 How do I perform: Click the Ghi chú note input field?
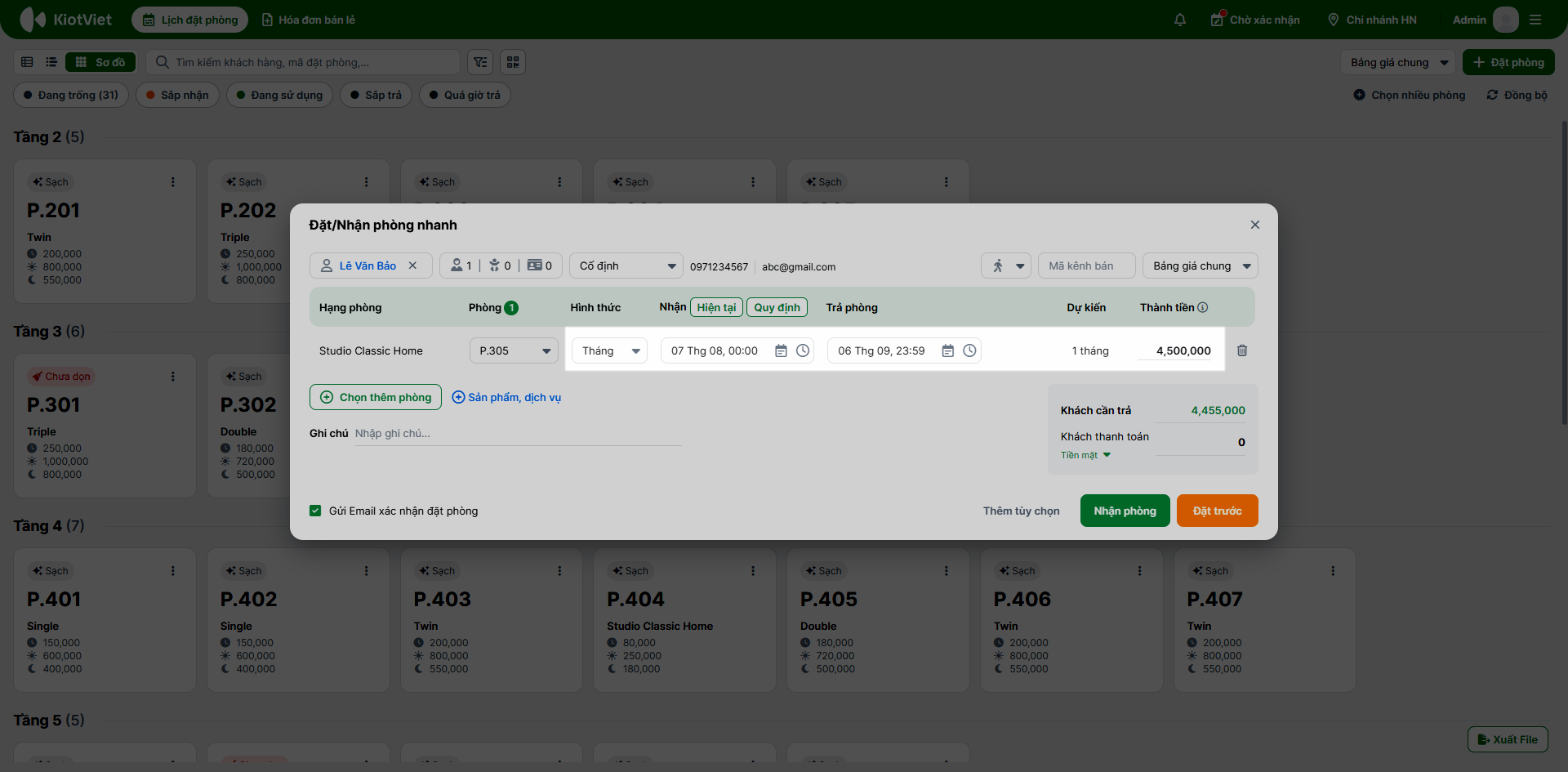[518, 434]
